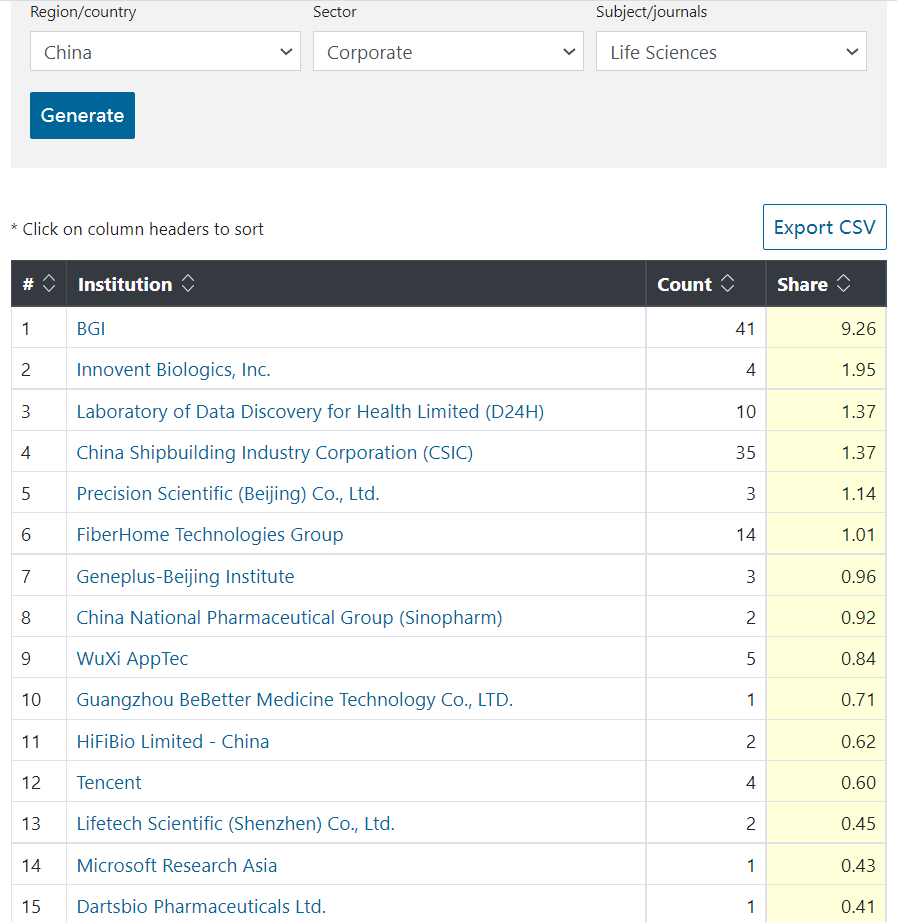Click Tencent share value 0.60
This screenshot has height=922, width=897.
(858, 783)
